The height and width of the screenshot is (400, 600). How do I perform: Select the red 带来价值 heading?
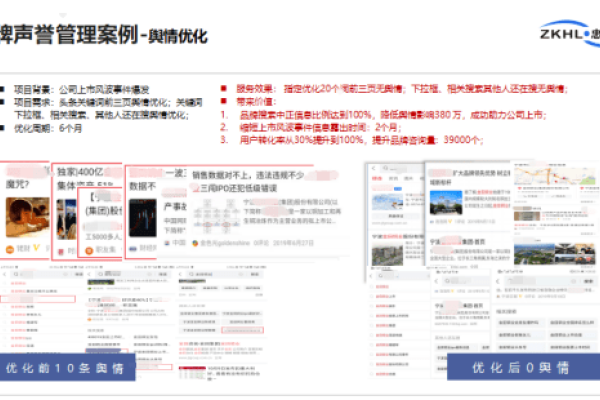click(256, 101)
